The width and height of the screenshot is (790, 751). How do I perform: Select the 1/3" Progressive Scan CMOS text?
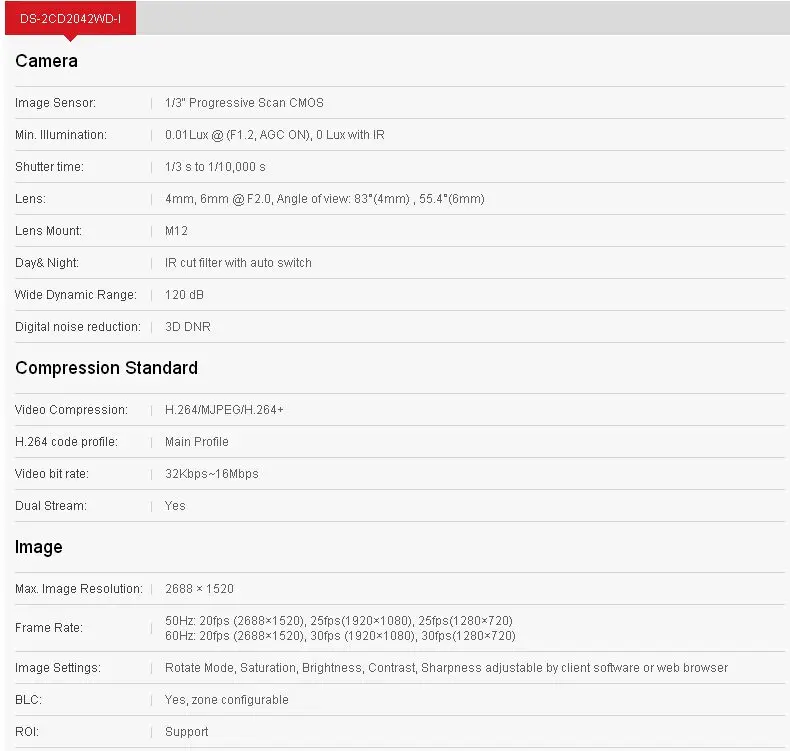point(244,103)
